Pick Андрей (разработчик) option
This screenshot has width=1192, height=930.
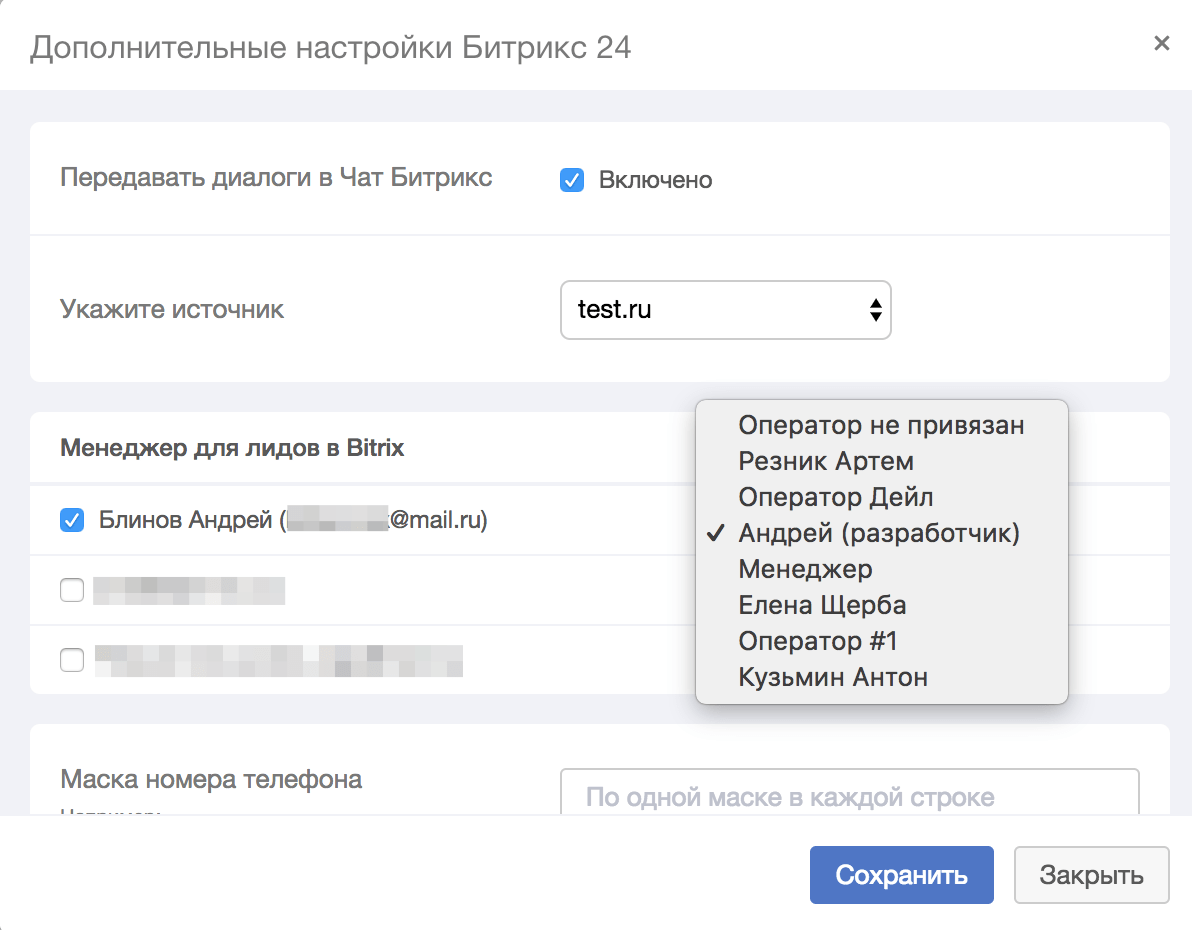881,533
